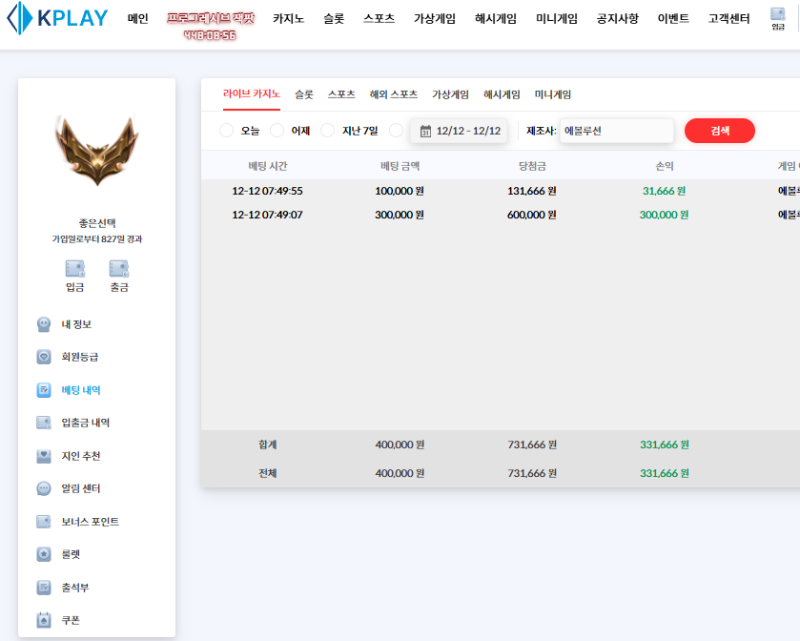This screenshot has height=641, width=800.
Task: Open 카지노 in the top navigation menu
Action: [x=288, y=19]
